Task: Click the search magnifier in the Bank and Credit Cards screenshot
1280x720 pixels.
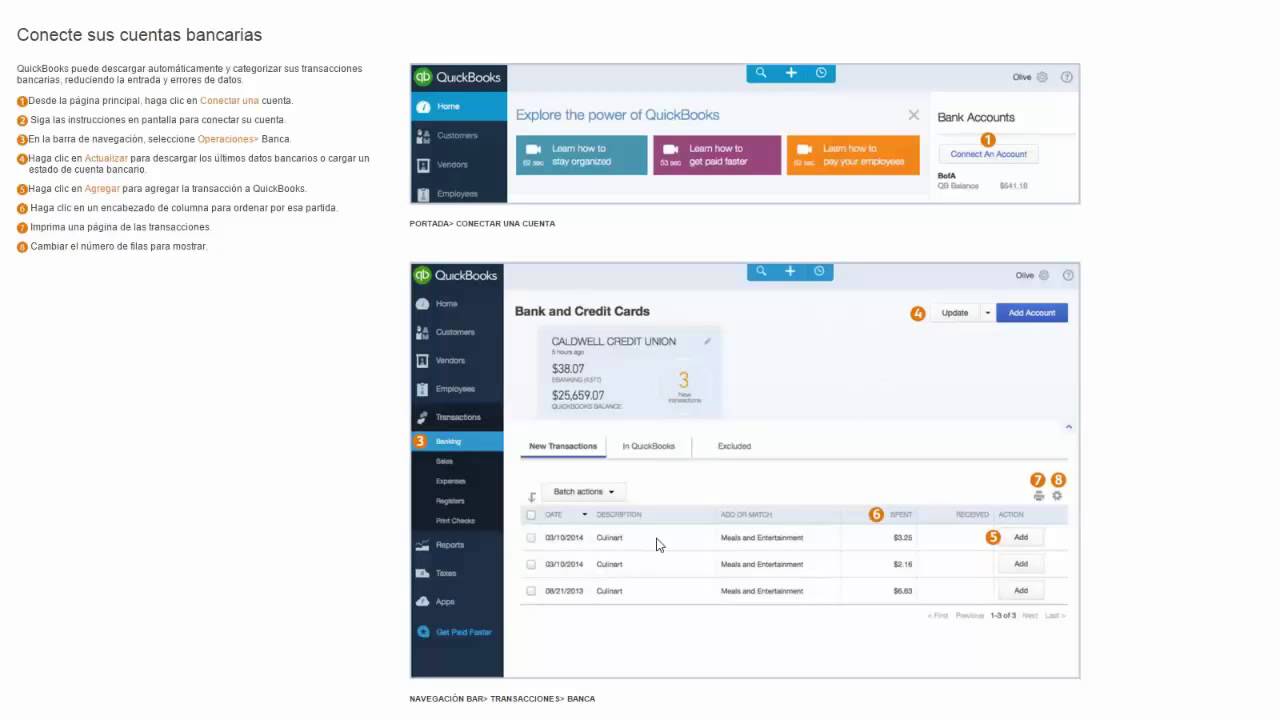Action: [761, 271]
